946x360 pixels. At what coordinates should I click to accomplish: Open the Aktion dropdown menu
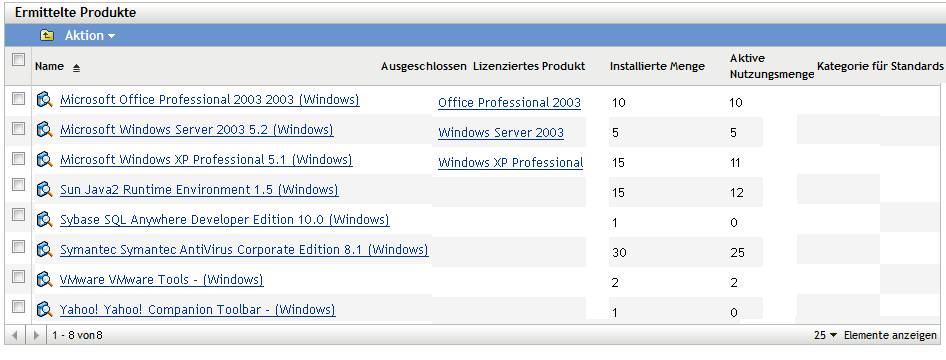point(90,36)
